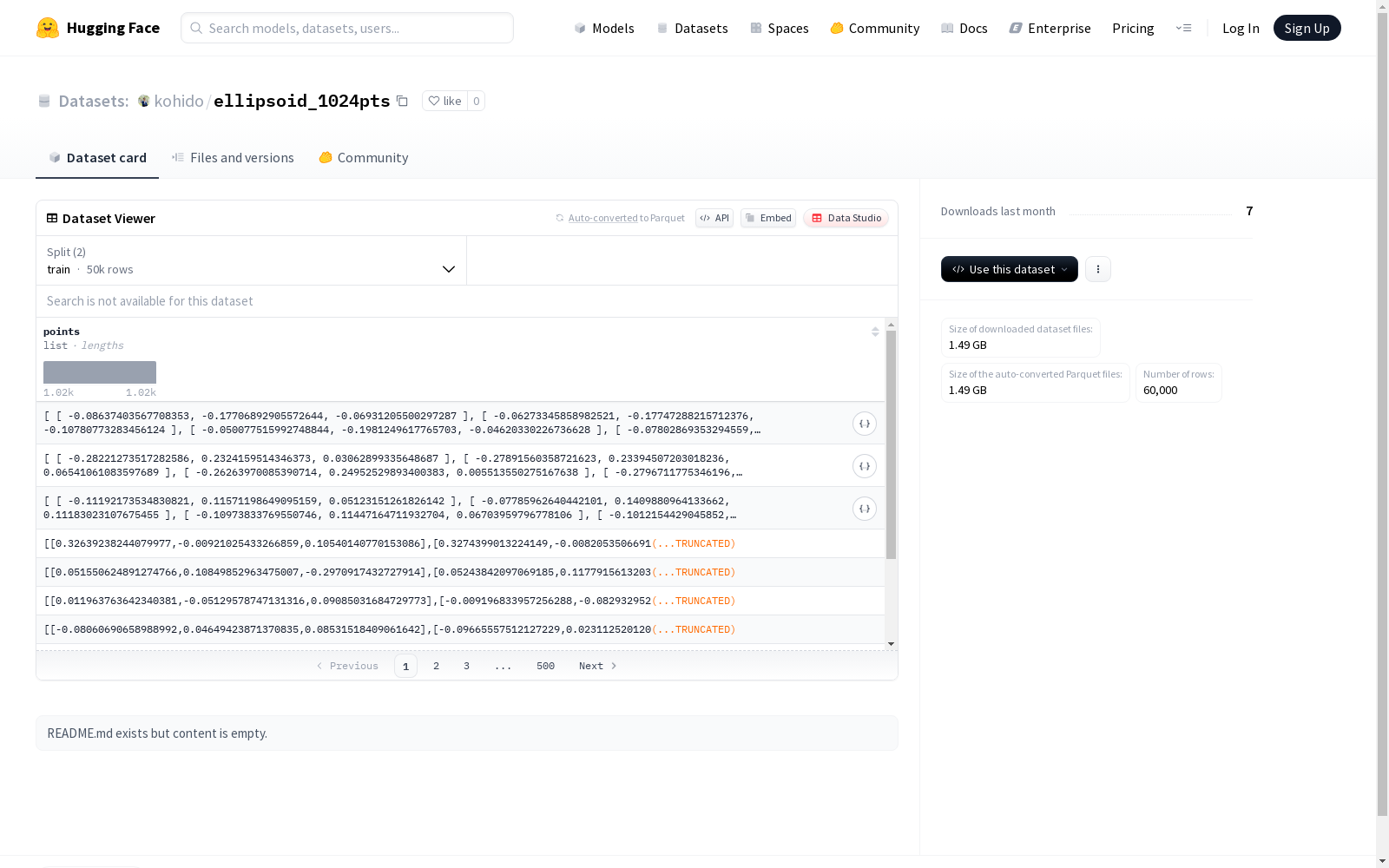
Task: Switch to Files and versions tab
Action: 233,157
